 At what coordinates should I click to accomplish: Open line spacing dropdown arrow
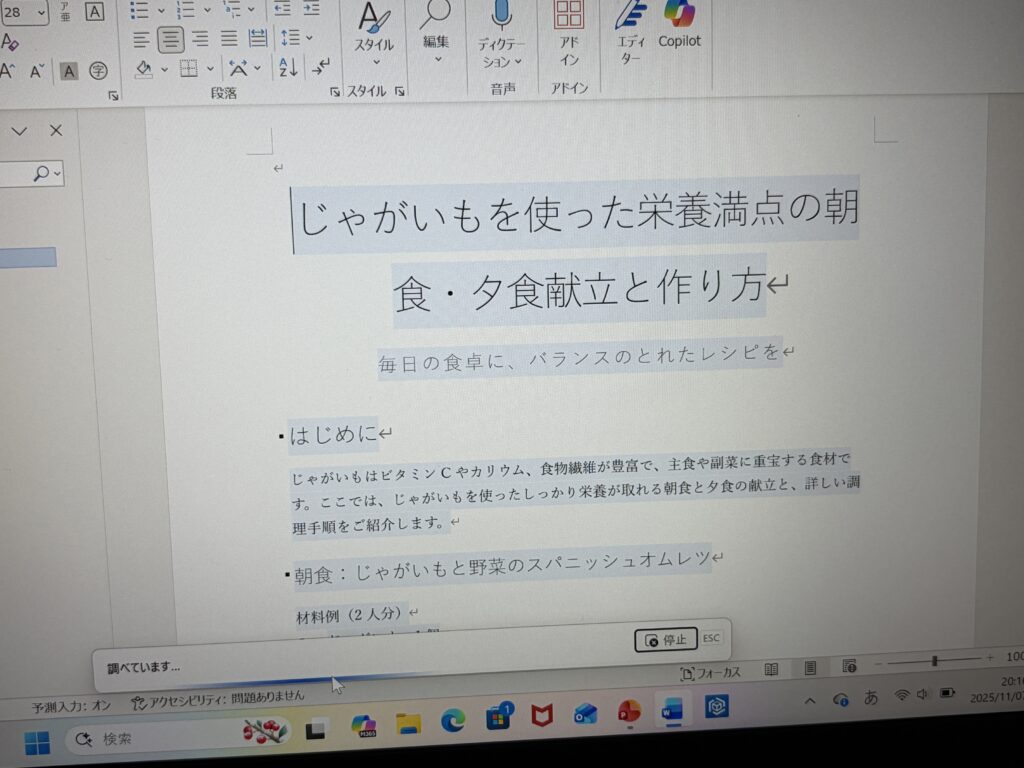pos(309,39)
